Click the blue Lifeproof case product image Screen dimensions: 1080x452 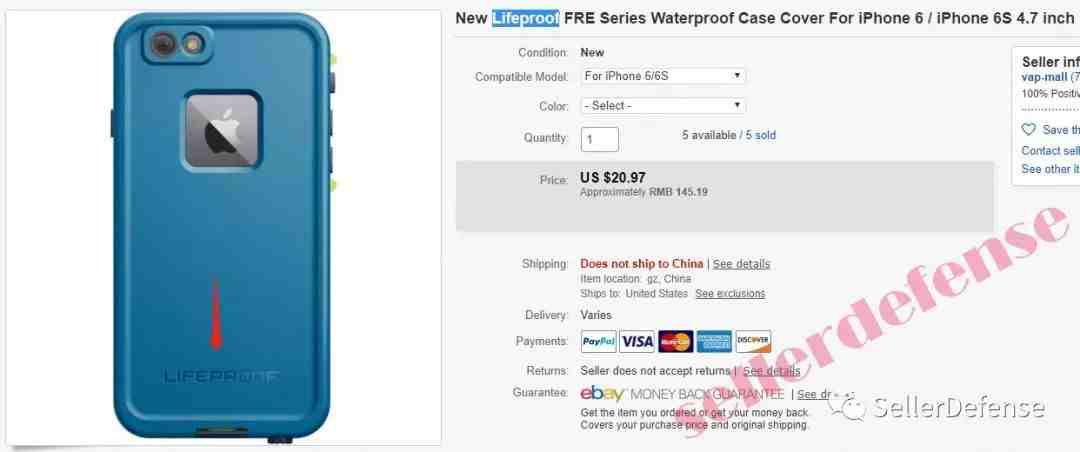point(223,227)
